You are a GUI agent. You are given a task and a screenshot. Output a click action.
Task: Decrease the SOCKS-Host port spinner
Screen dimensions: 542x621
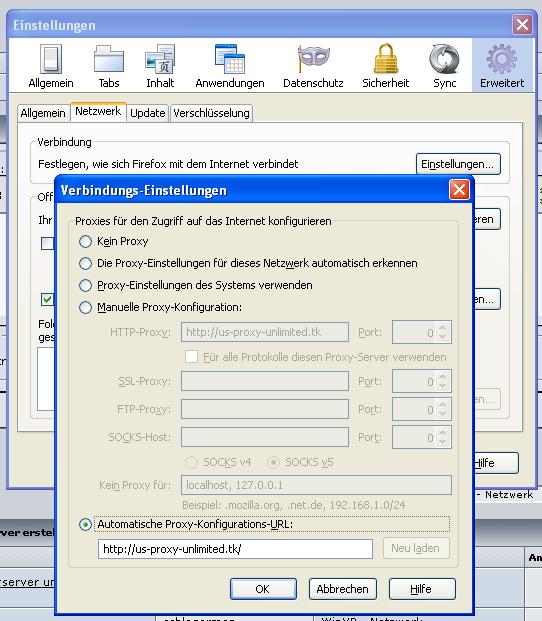click(443, 442)
